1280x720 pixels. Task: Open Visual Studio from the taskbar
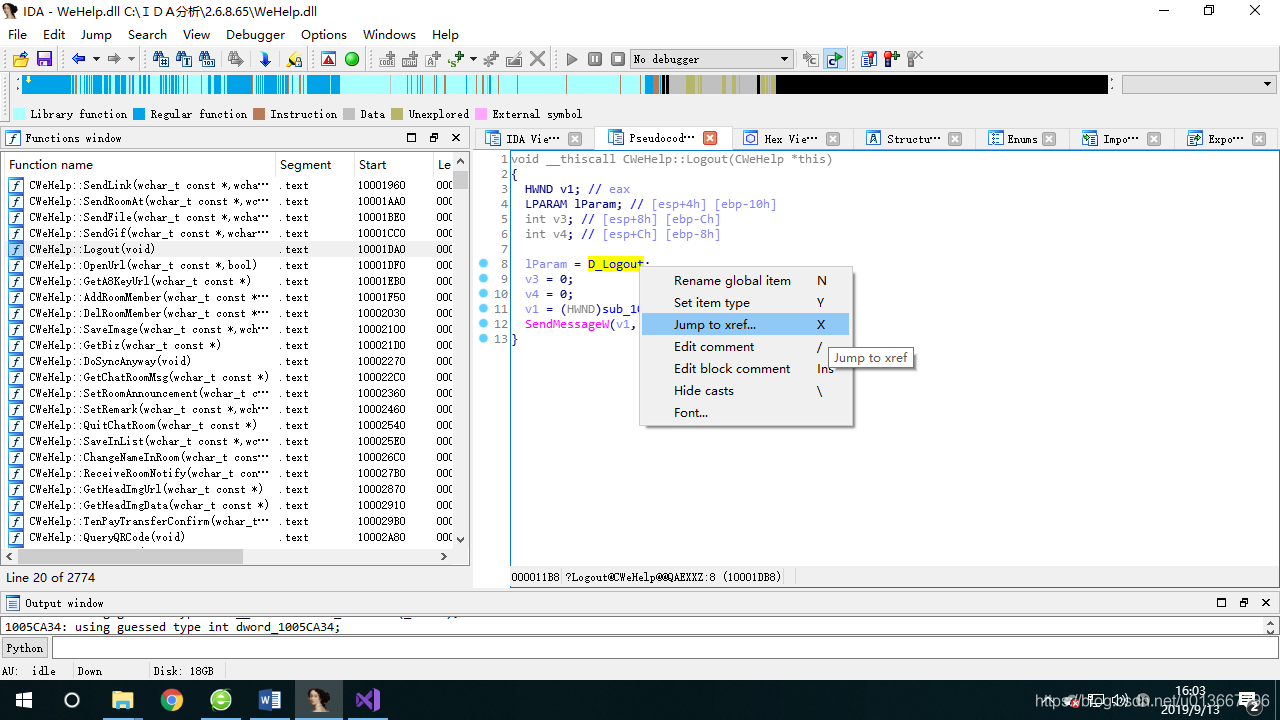(x=368, y=700)
